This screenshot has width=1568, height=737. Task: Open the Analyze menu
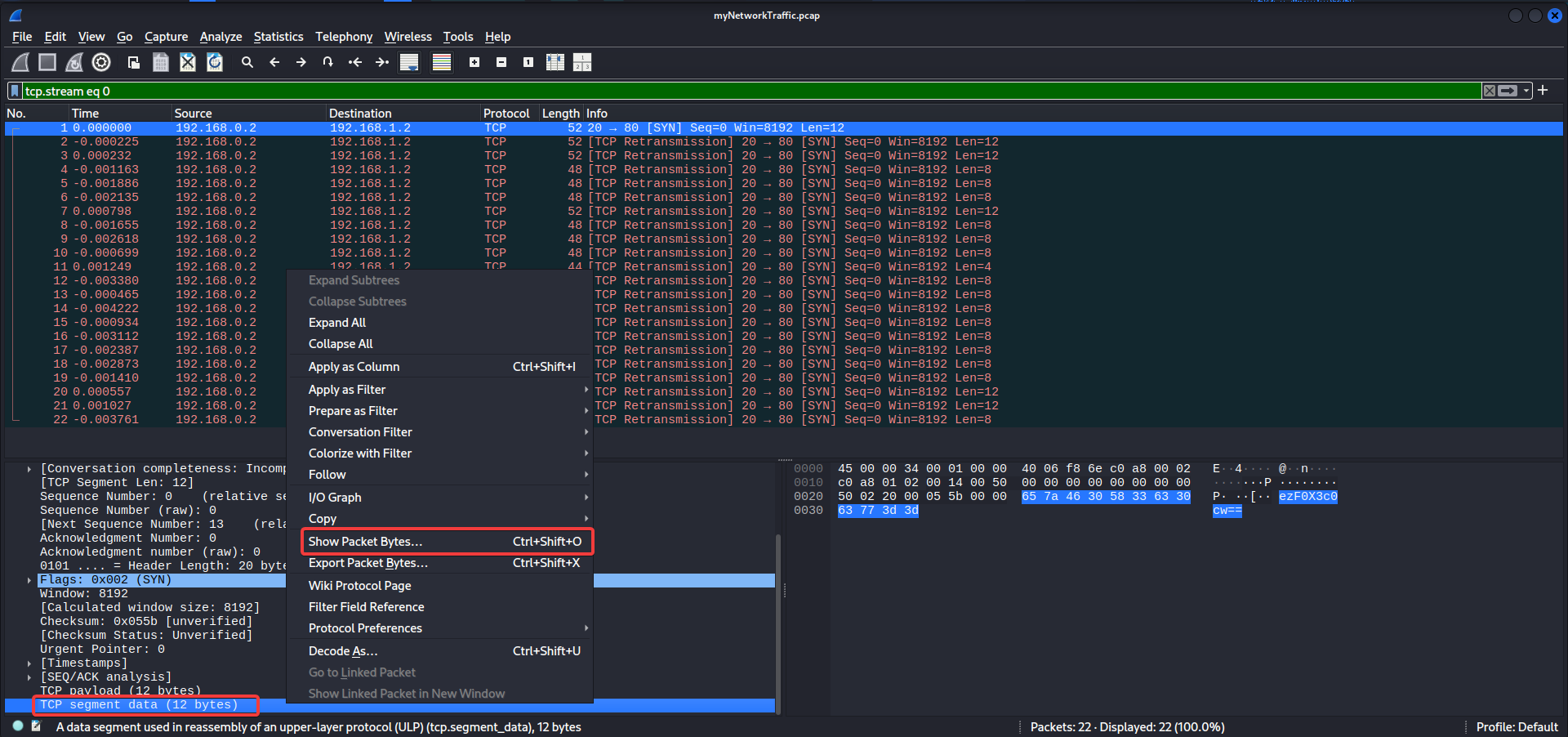pyautogui.click(x=220, y=37)
